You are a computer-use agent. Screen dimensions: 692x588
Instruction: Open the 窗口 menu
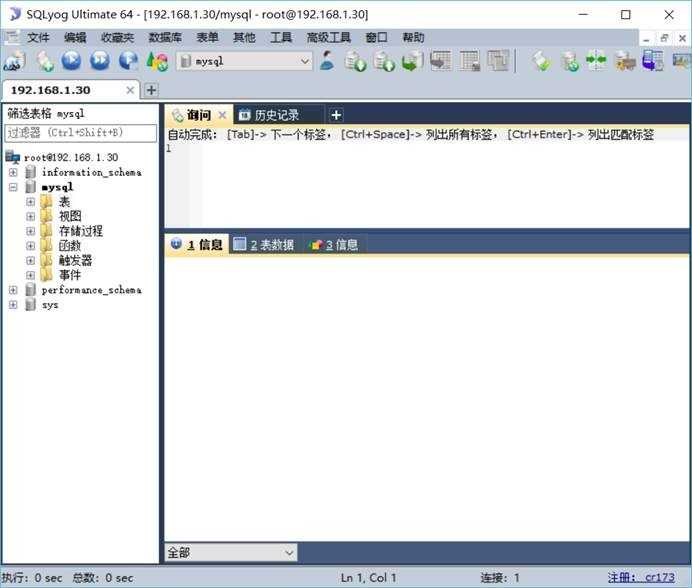(x=376, y=38)
